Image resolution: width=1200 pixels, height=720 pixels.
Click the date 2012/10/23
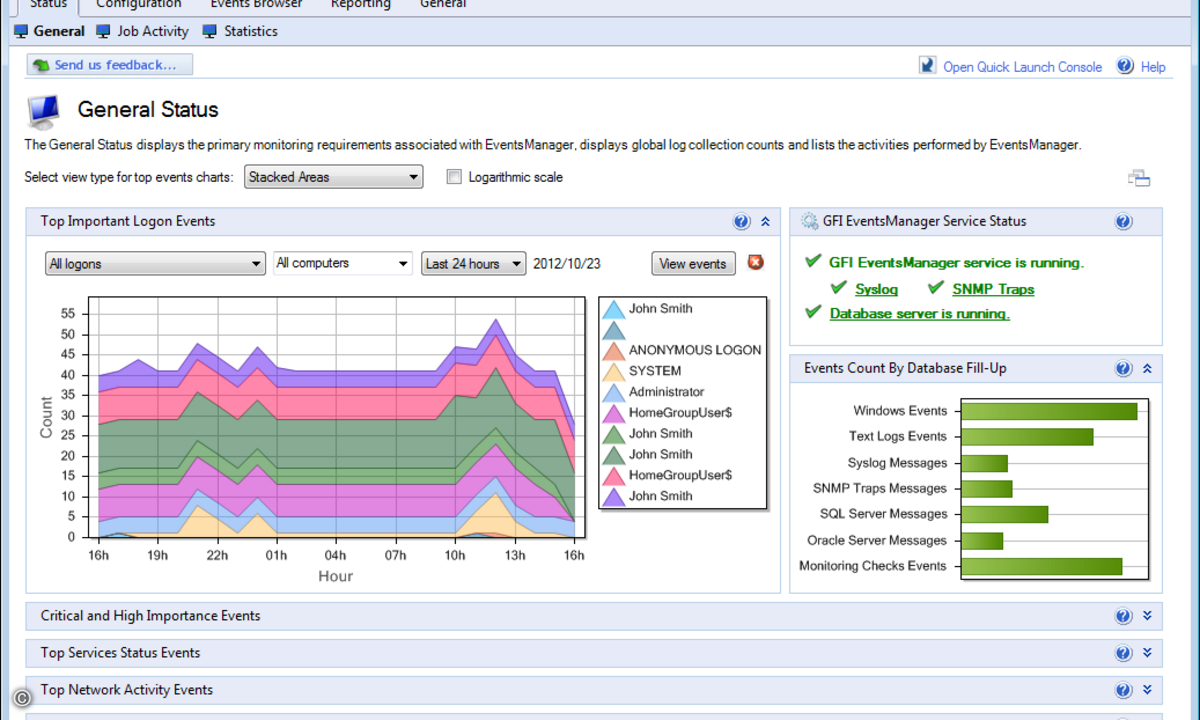[x=566, y=264]
